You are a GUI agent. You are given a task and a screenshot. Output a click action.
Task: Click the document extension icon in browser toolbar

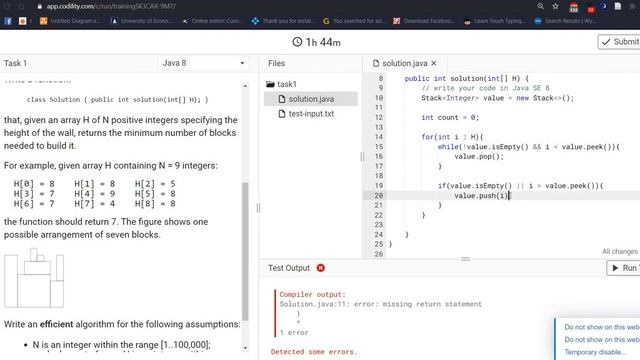618,6
